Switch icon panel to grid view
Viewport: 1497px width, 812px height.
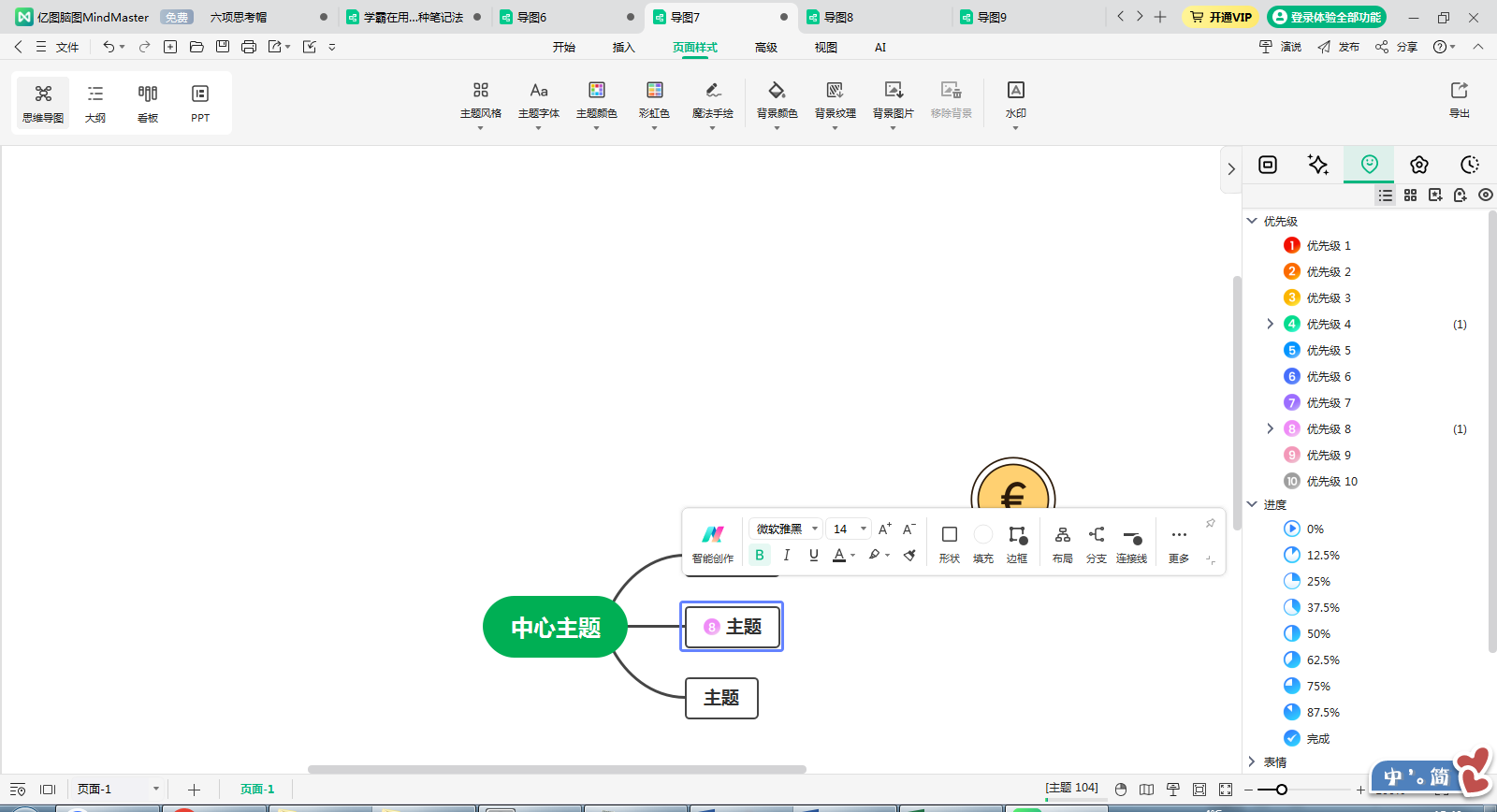1410,195
